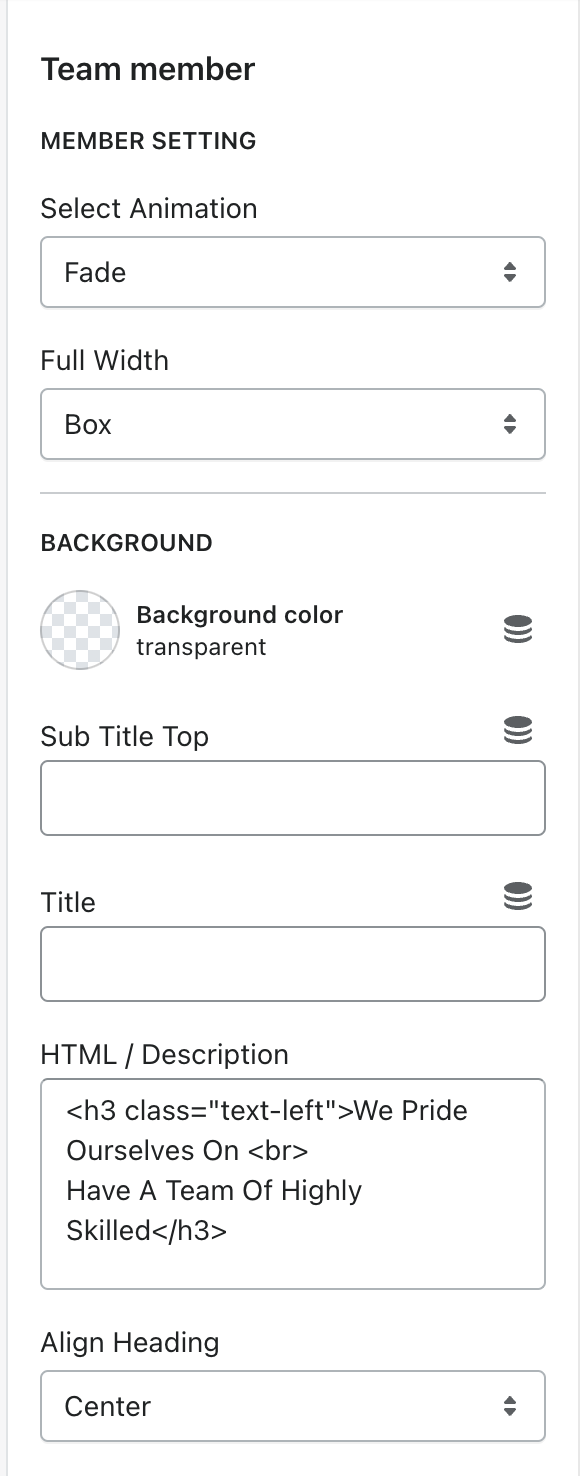580x1476 pixels.
Task: Click dynamic source icon beside Title
Action: [517, 897]
